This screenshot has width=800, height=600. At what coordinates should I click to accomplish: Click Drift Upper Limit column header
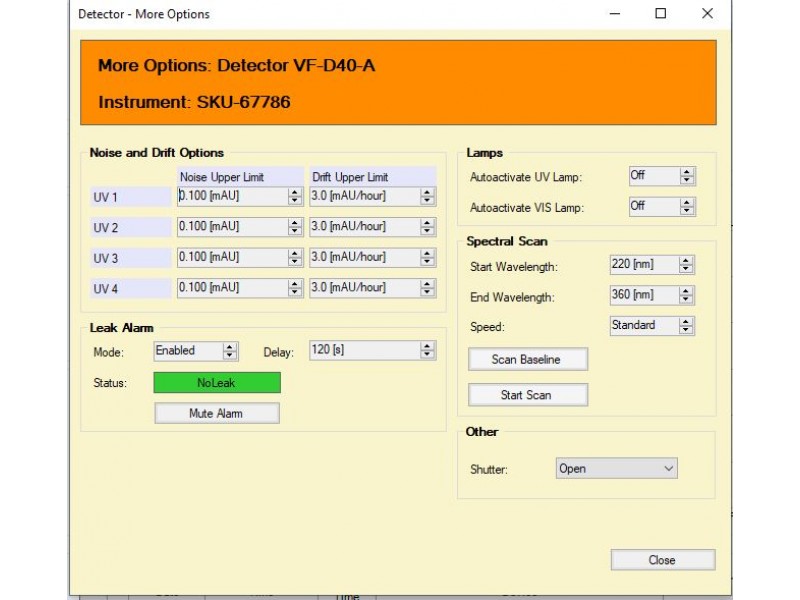pyautogui.click(x=373, y=177)
